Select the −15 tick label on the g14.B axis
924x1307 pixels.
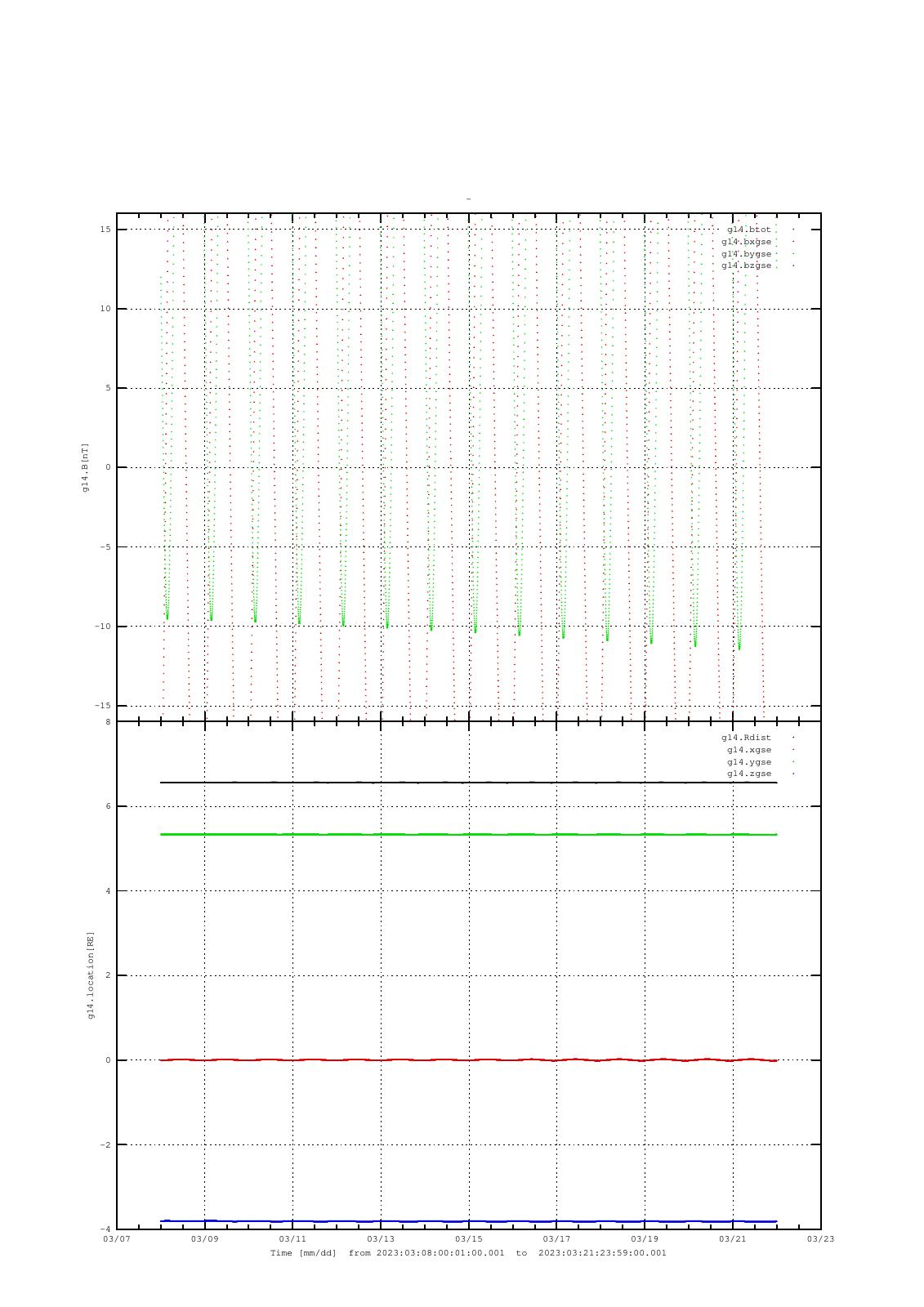[x=102, y=706]
